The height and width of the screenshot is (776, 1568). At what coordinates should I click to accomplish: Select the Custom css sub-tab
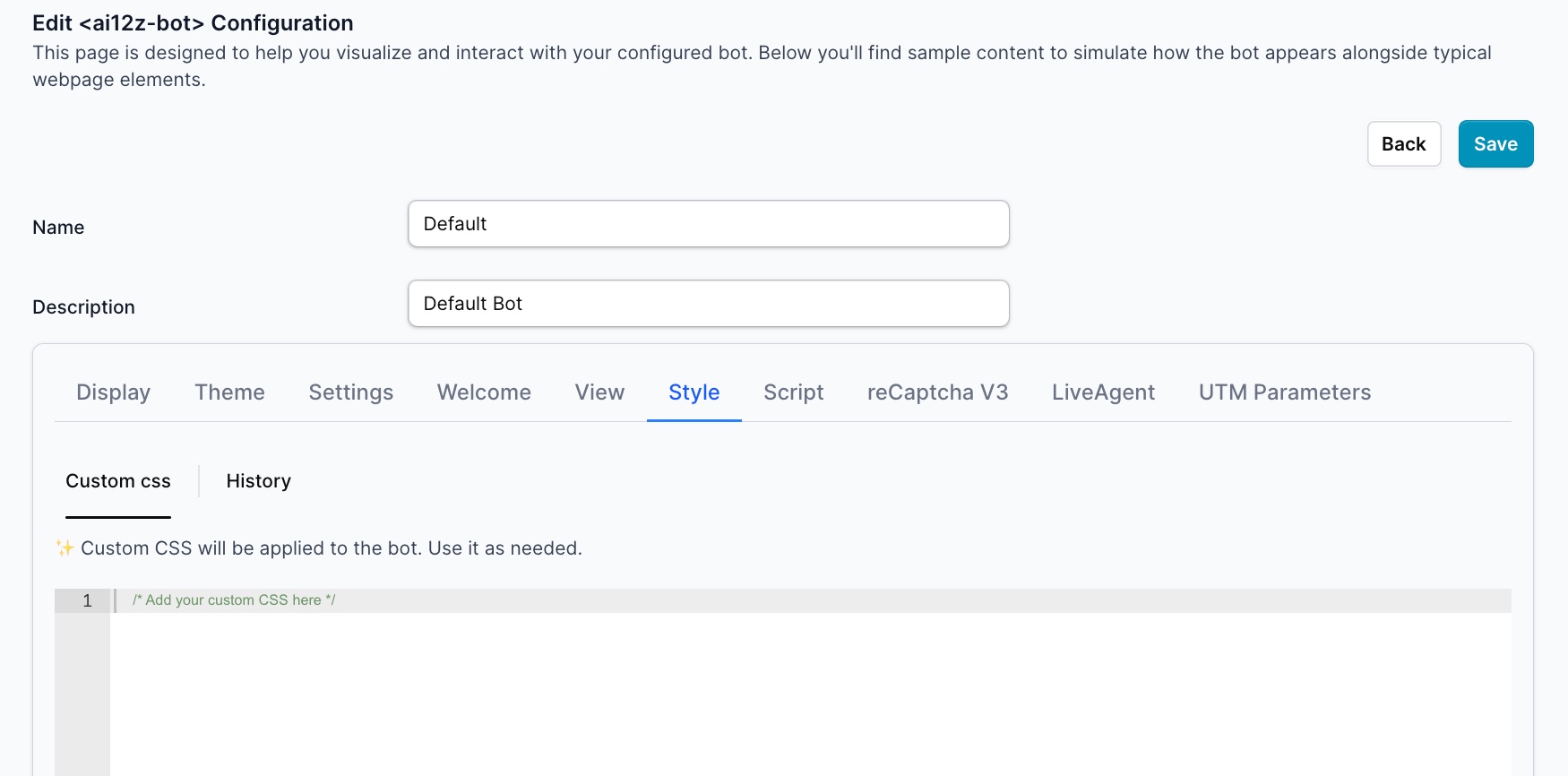click(x=118, y=481)
